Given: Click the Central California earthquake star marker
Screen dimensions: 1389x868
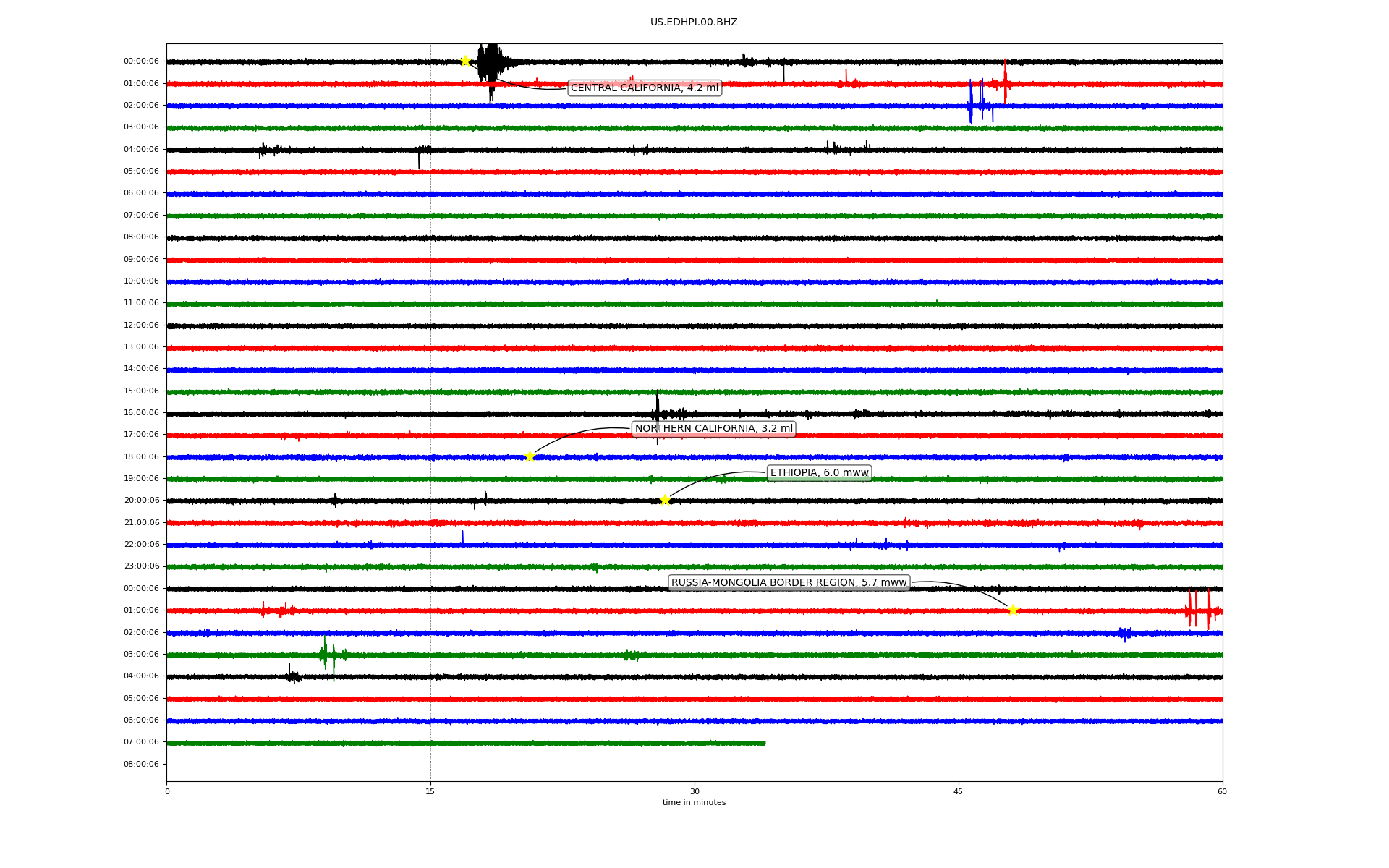Looking at the screenshot, I should pos(465,61).
